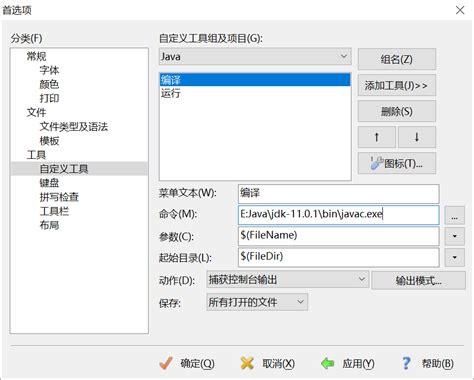Select 键盘 in the category tree
The image size is (474, 380).
coord(49,183)
